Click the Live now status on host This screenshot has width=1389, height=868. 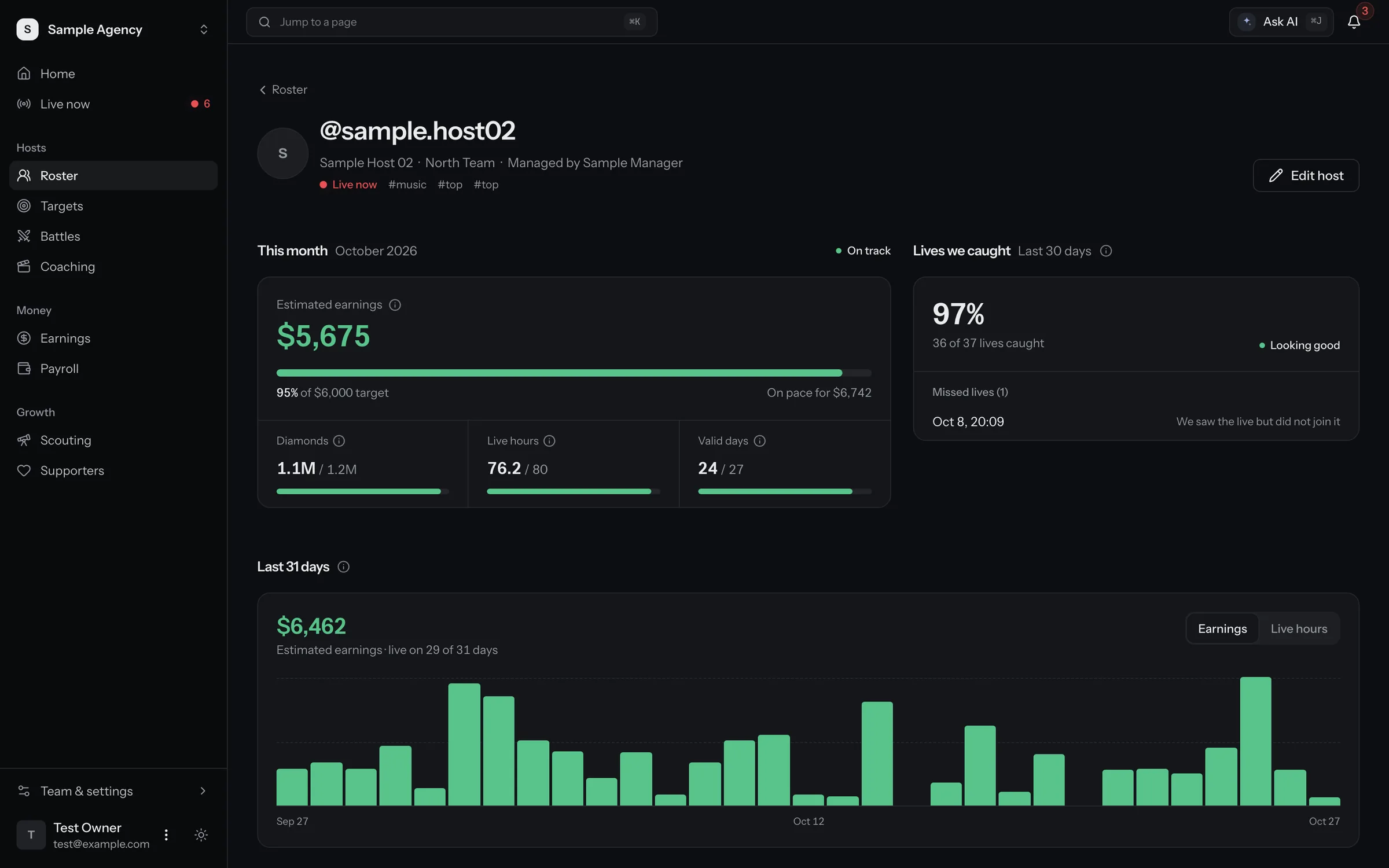(348, 185)
